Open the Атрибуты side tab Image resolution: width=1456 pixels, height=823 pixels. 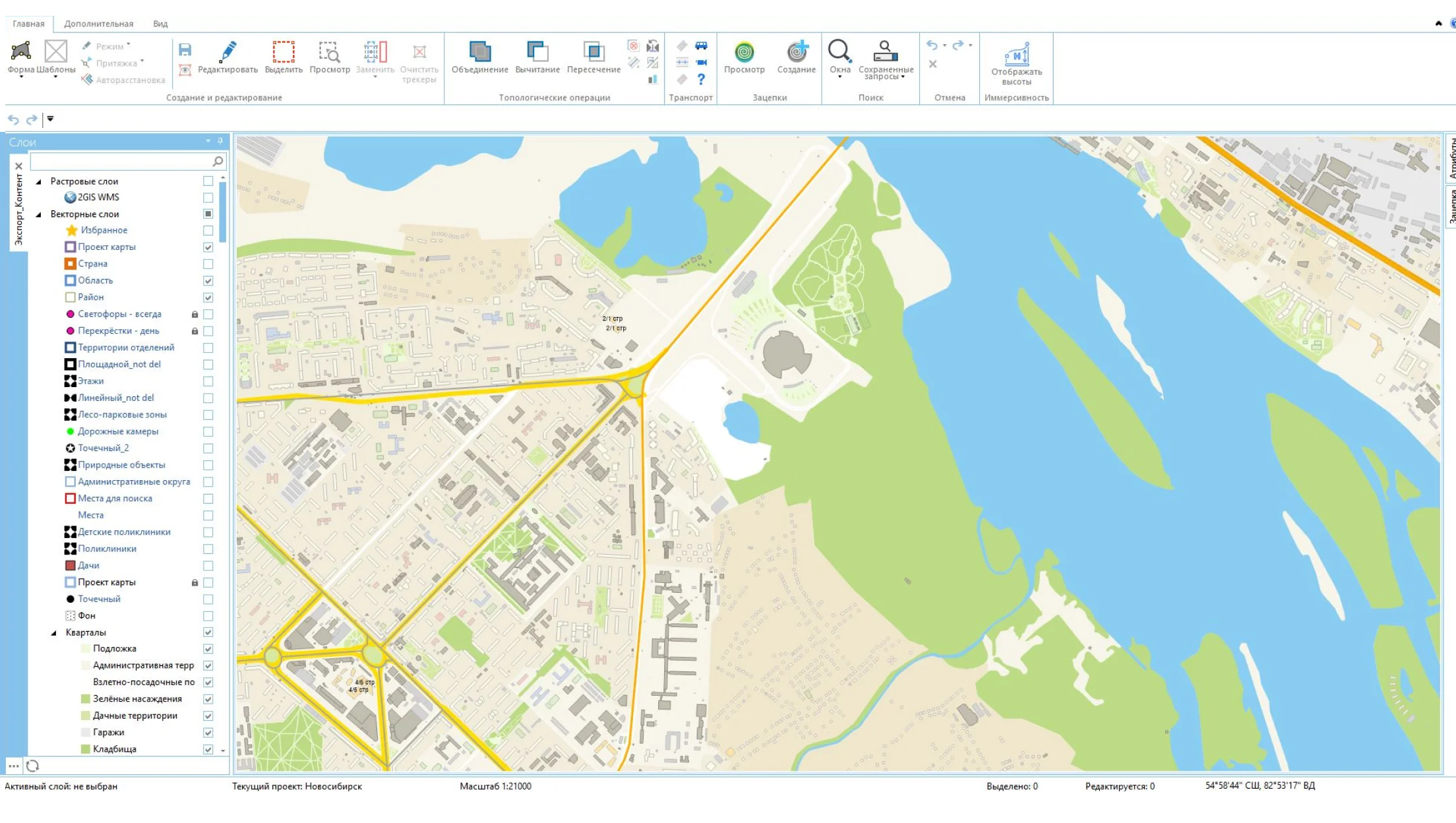(x=1451, y=158)
